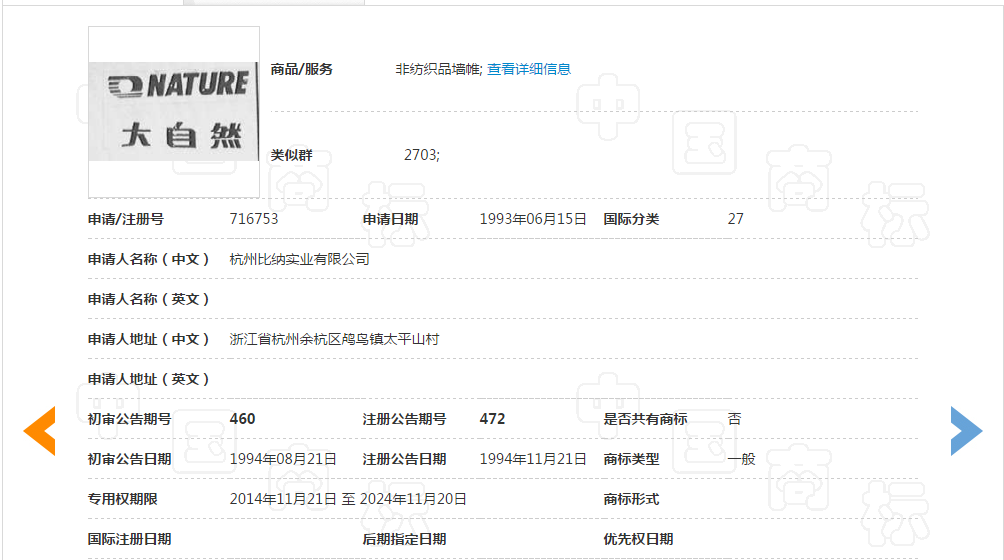1004x560 pixels.
Task: Click the 初审公告期号 label
Action: pos(129,419)
